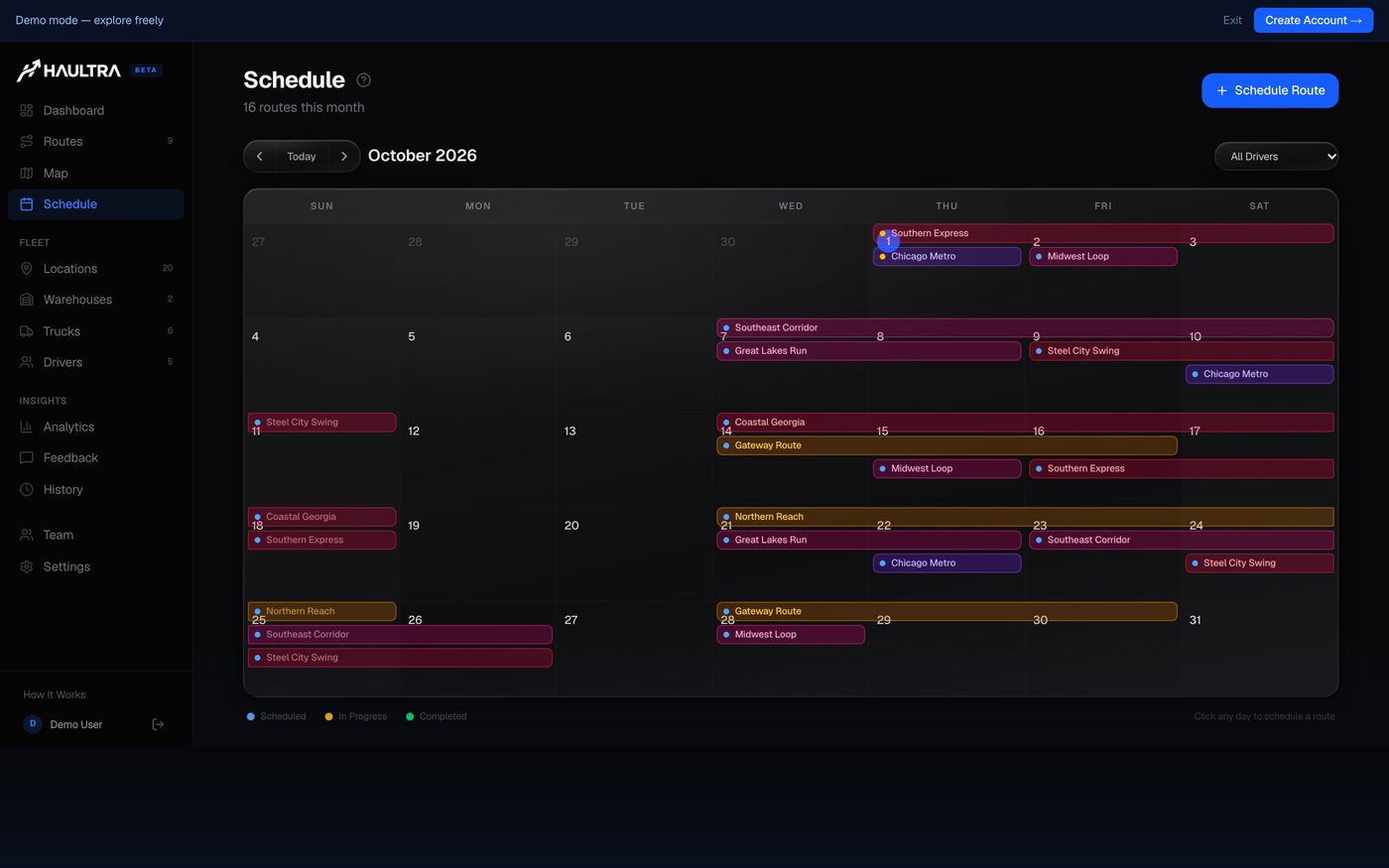This screenshot has height=868, width=1389.
Task: Click the History clock icon
Action: coord(27,489)
